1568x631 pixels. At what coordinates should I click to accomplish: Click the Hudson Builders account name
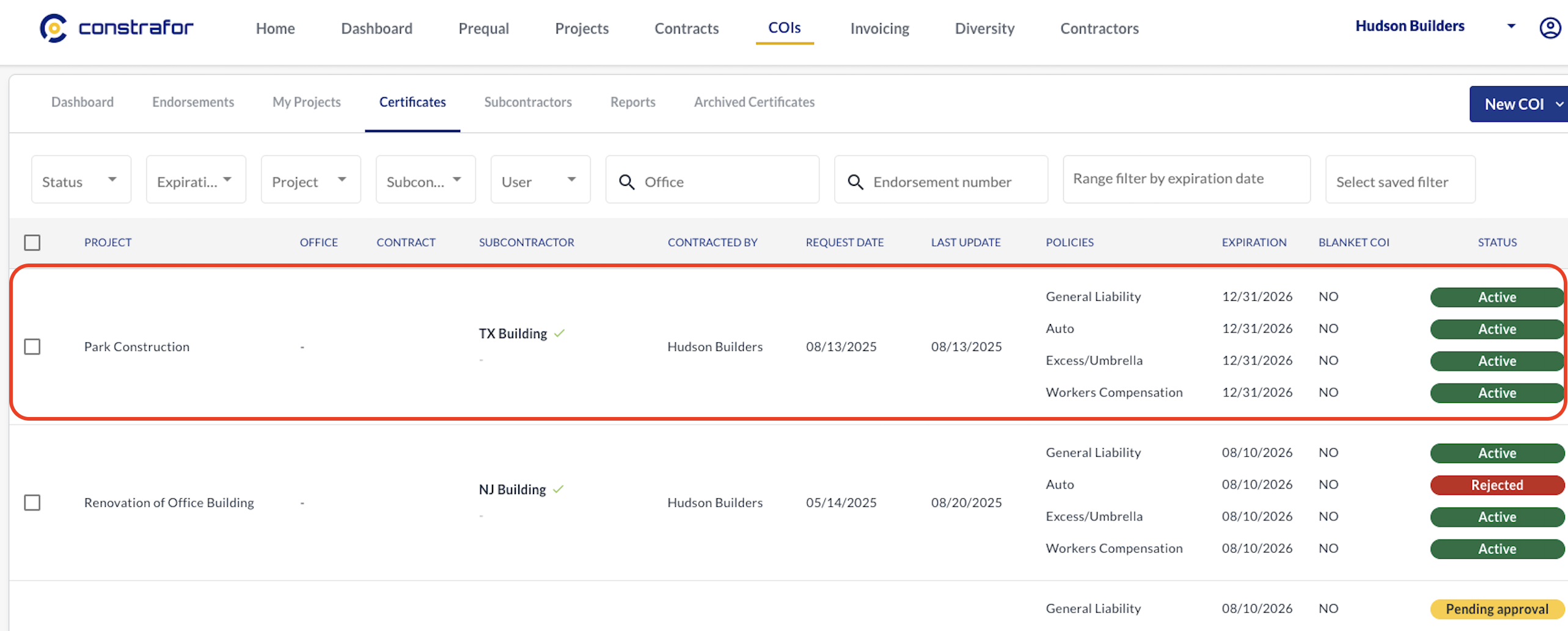(x=1410, y=26)
